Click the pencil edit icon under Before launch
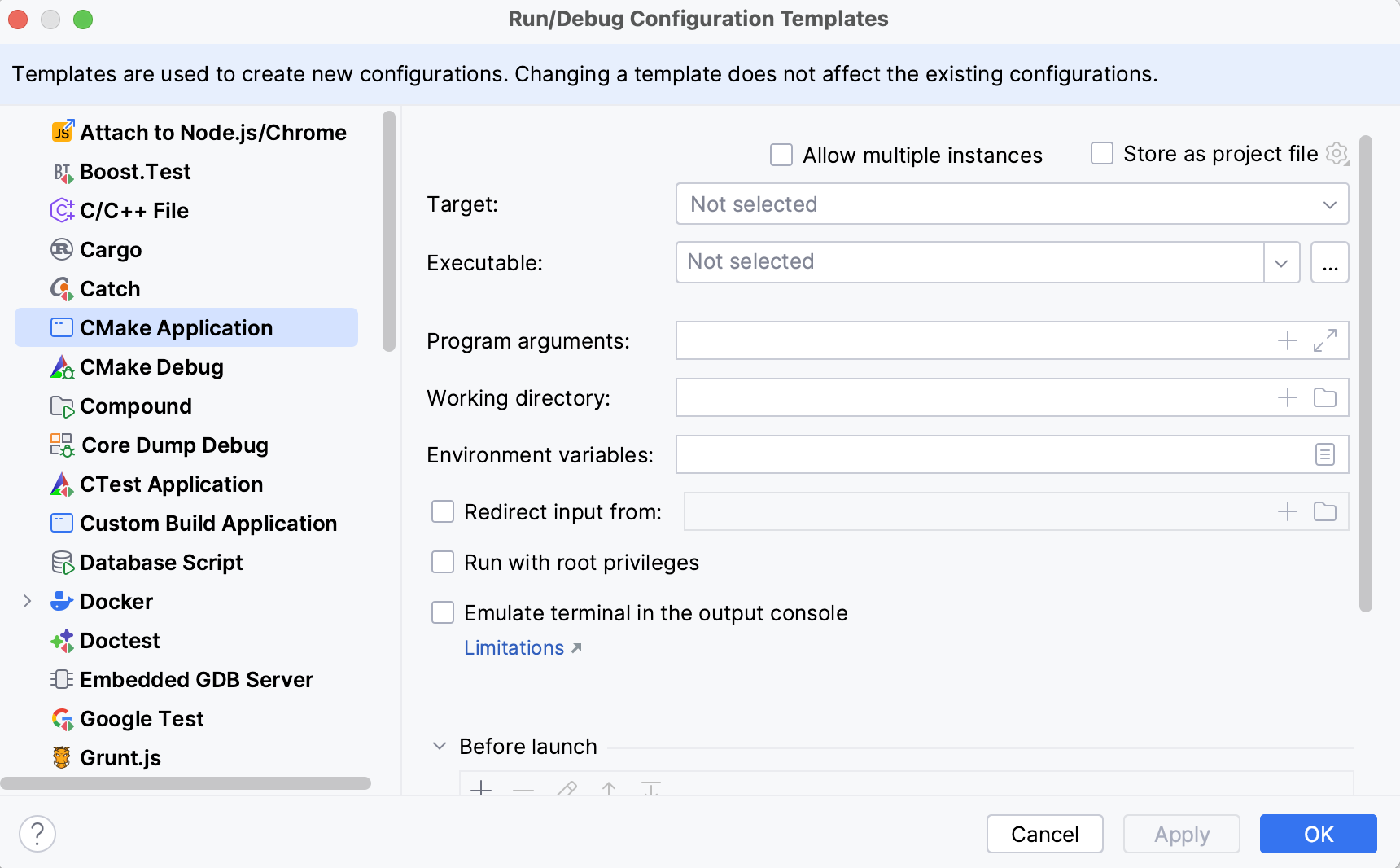 tap(567, 791)
